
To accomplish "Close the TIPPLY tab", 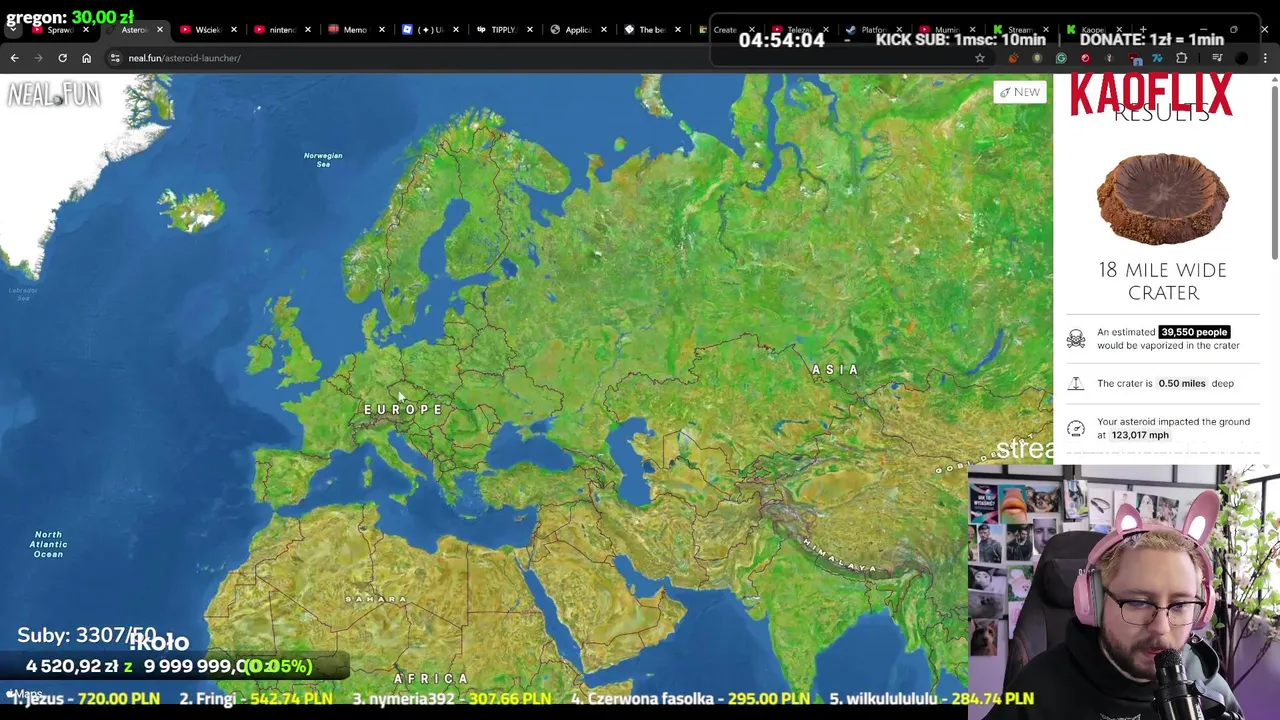I will point(530,30).
